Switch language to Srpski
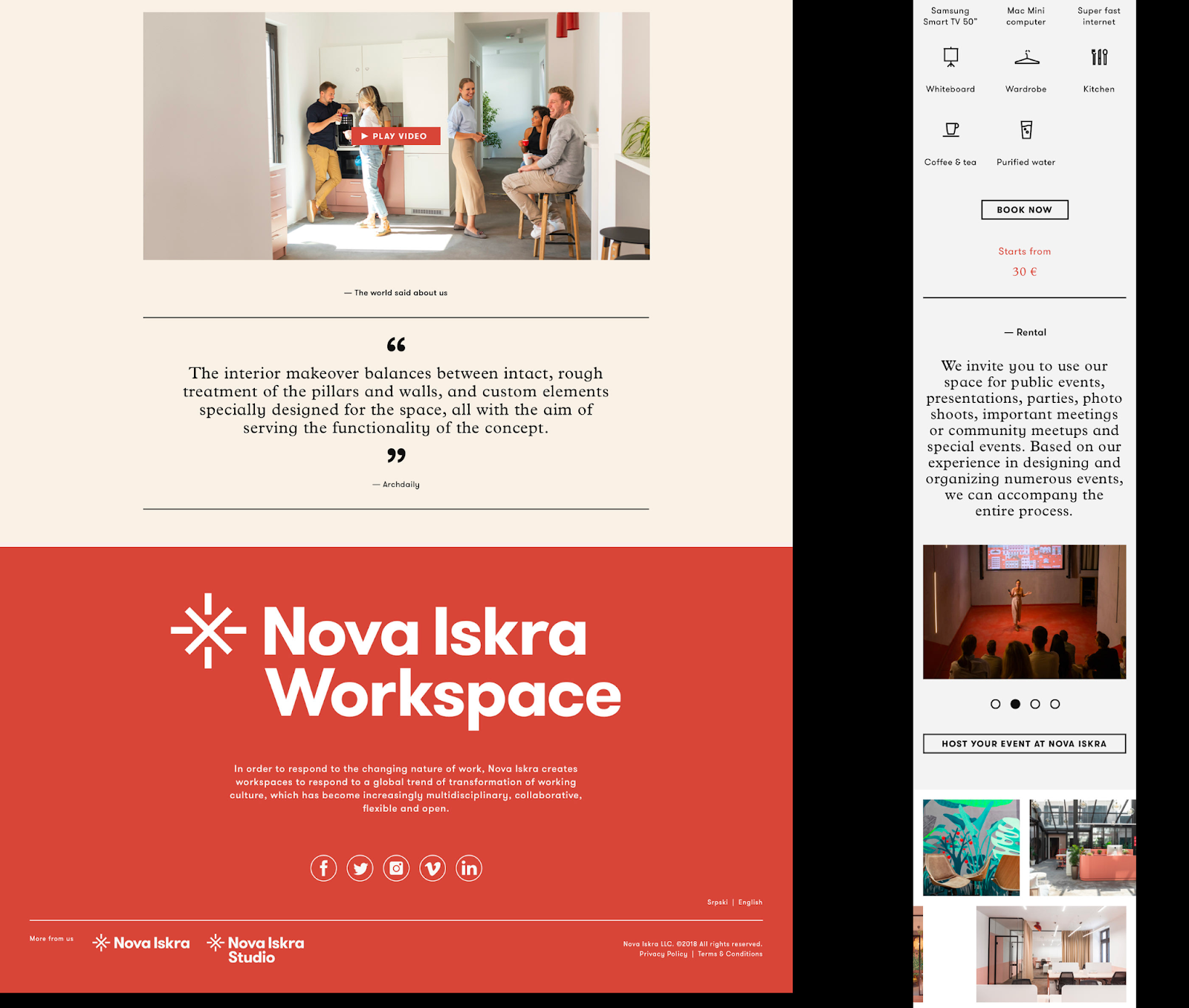The image size is (1189, 1008). coord(717,902)
